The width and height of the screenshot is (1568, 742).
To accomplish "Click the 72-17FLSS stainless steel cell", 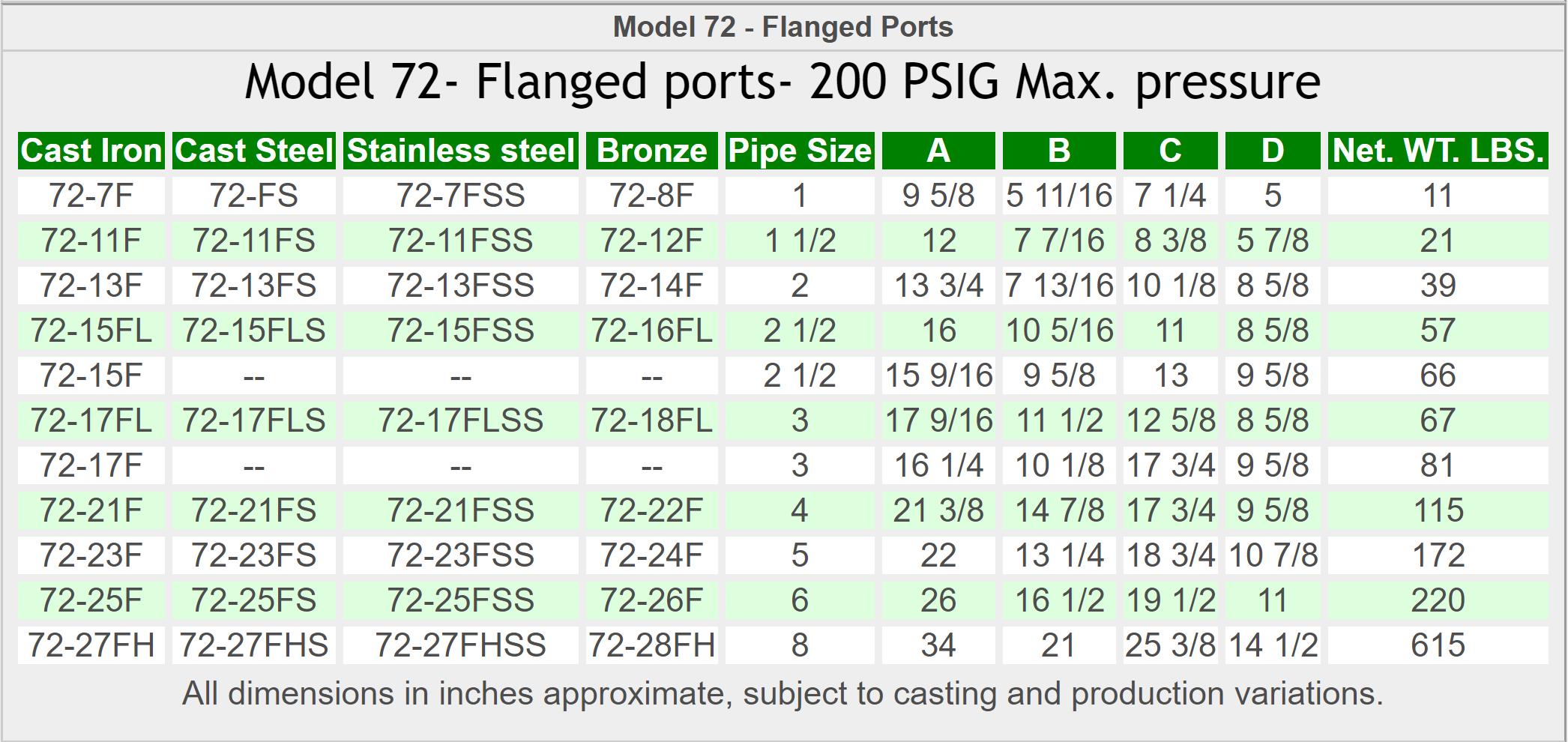I will [461, 420].
